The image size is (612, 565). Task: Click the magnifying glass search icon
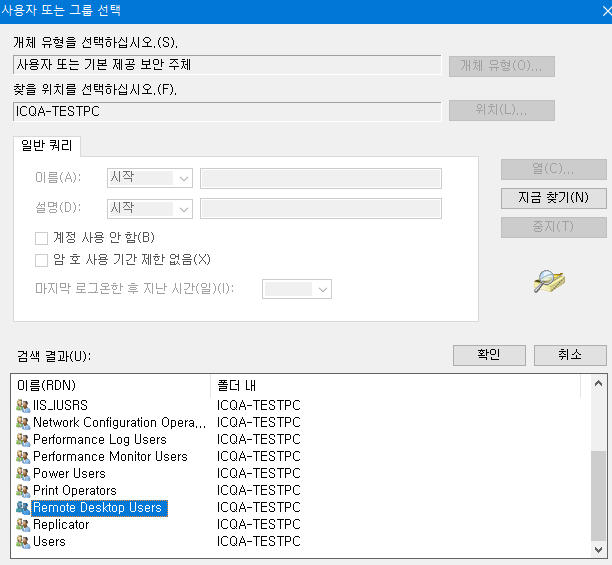point(549,281)
